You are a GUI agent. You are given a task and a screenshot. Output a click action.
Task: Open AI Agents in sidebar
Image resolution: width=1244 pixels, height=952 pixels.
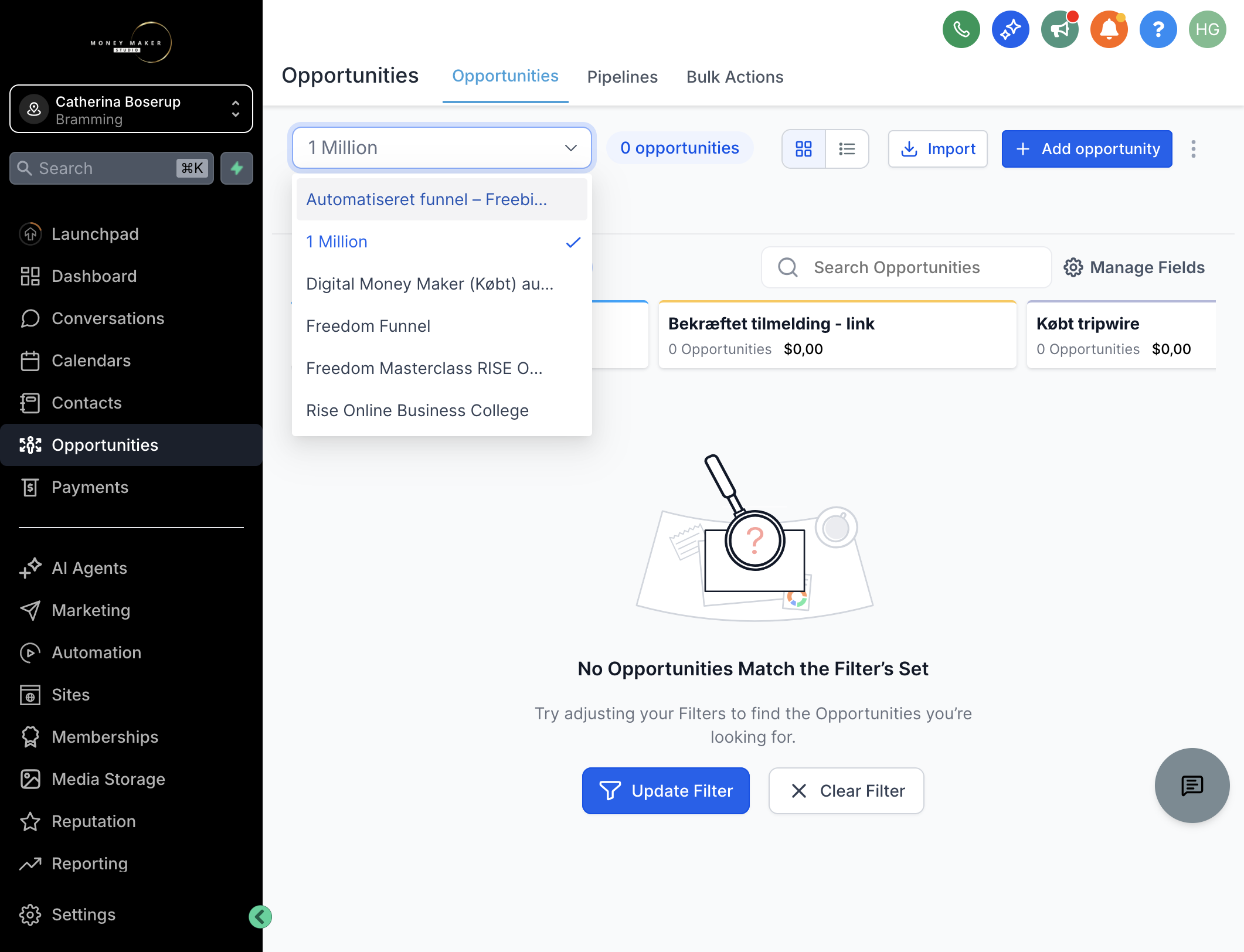[131, 568]
